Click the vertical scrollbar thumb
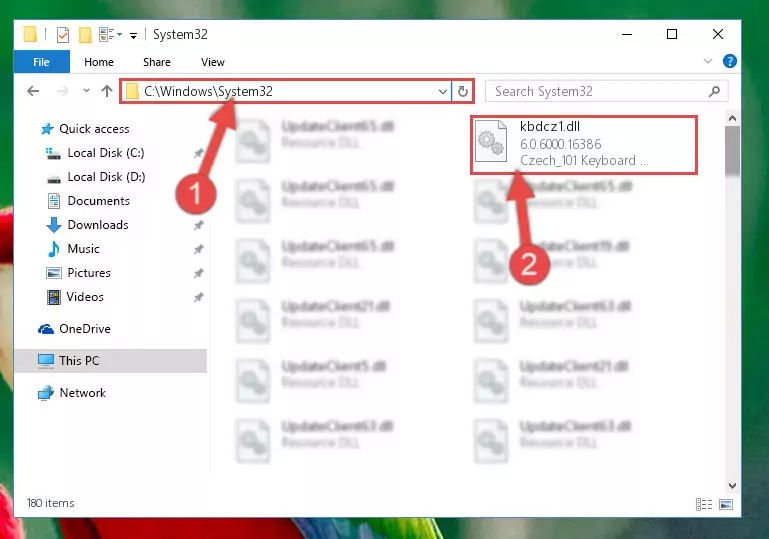769x539 pixels. click(732, 151)
